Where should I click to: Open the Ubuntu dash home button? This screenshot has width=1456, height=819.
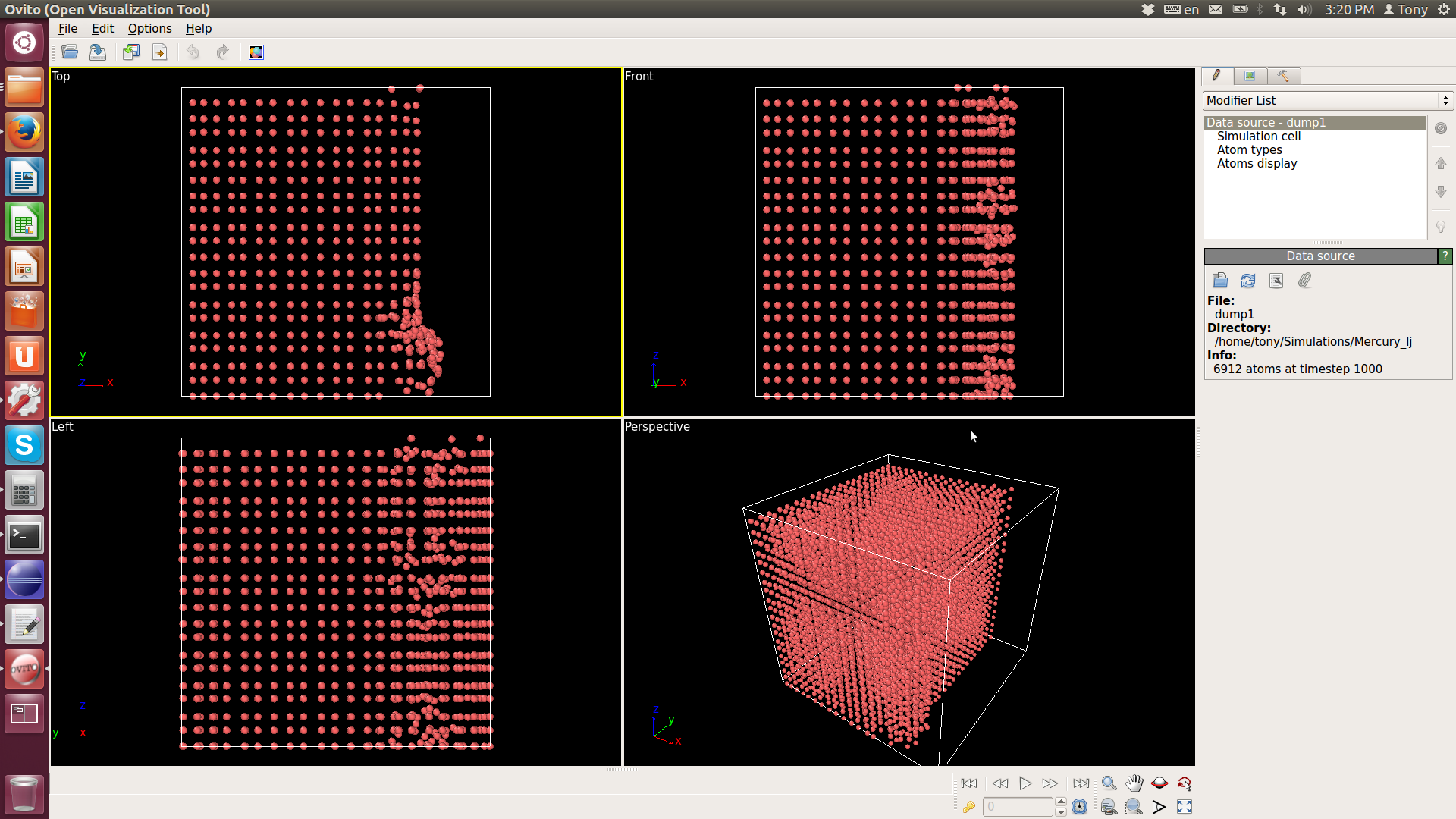point(24,42)
